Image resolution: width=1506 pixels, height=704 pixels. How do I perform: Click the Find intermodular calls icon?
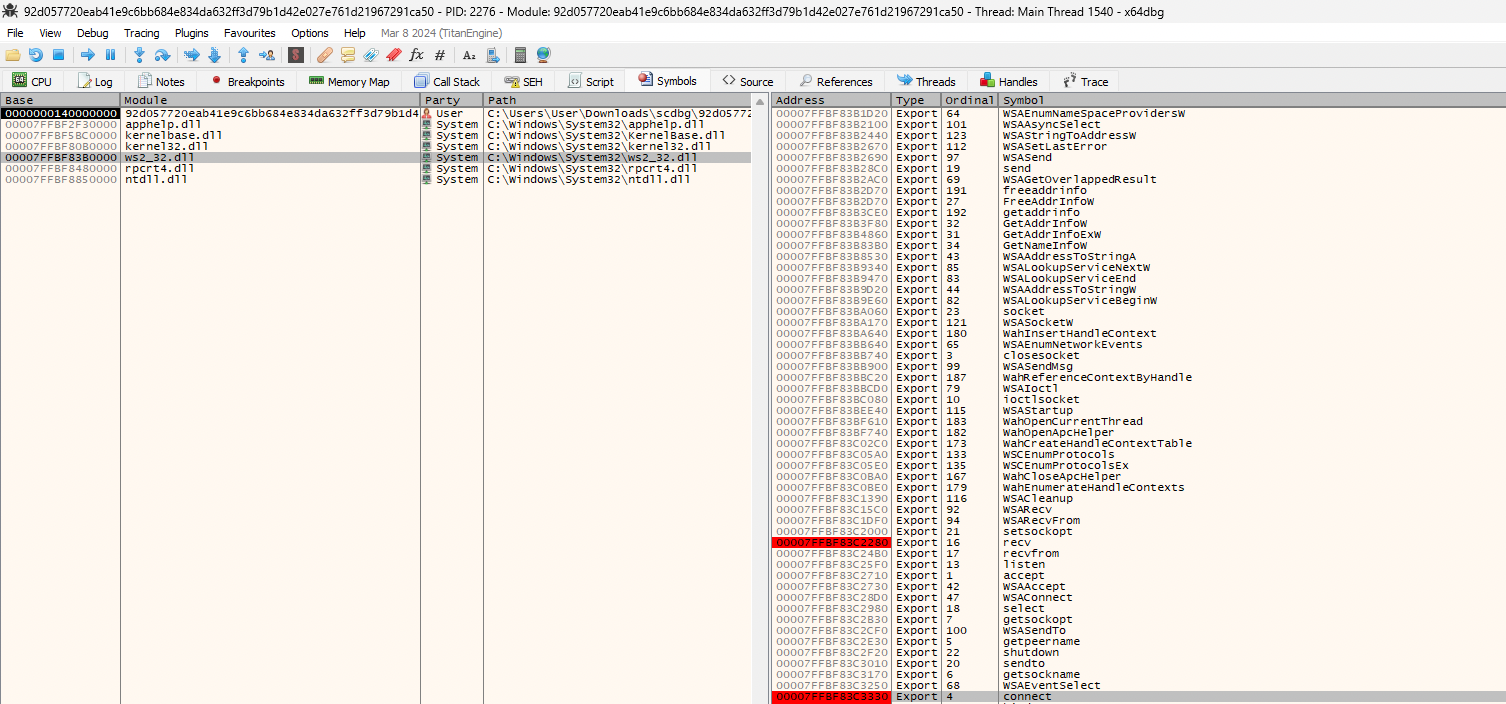tap(491, 55)
